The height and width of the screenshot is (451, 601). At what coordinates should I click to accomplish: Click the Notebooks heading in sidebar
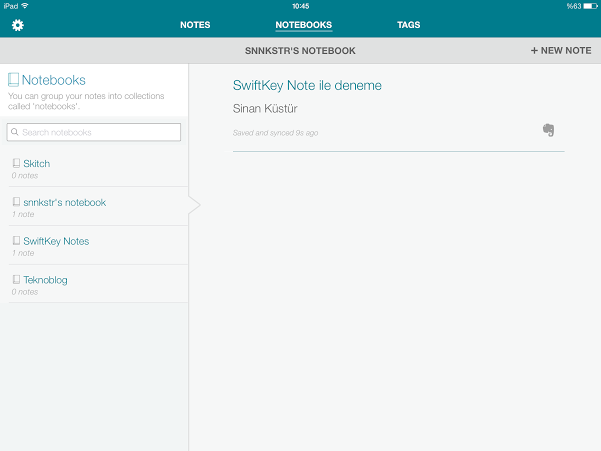[54, 80]
